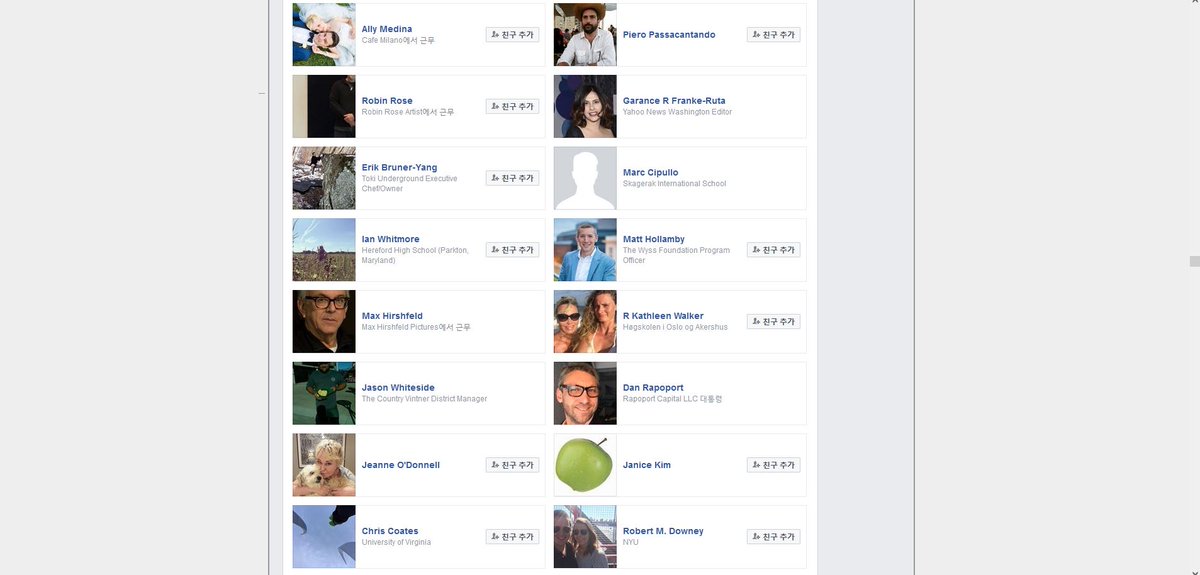Add Matt Hollamby as a friend
1200x575 pixels.
tap(773, 250)
